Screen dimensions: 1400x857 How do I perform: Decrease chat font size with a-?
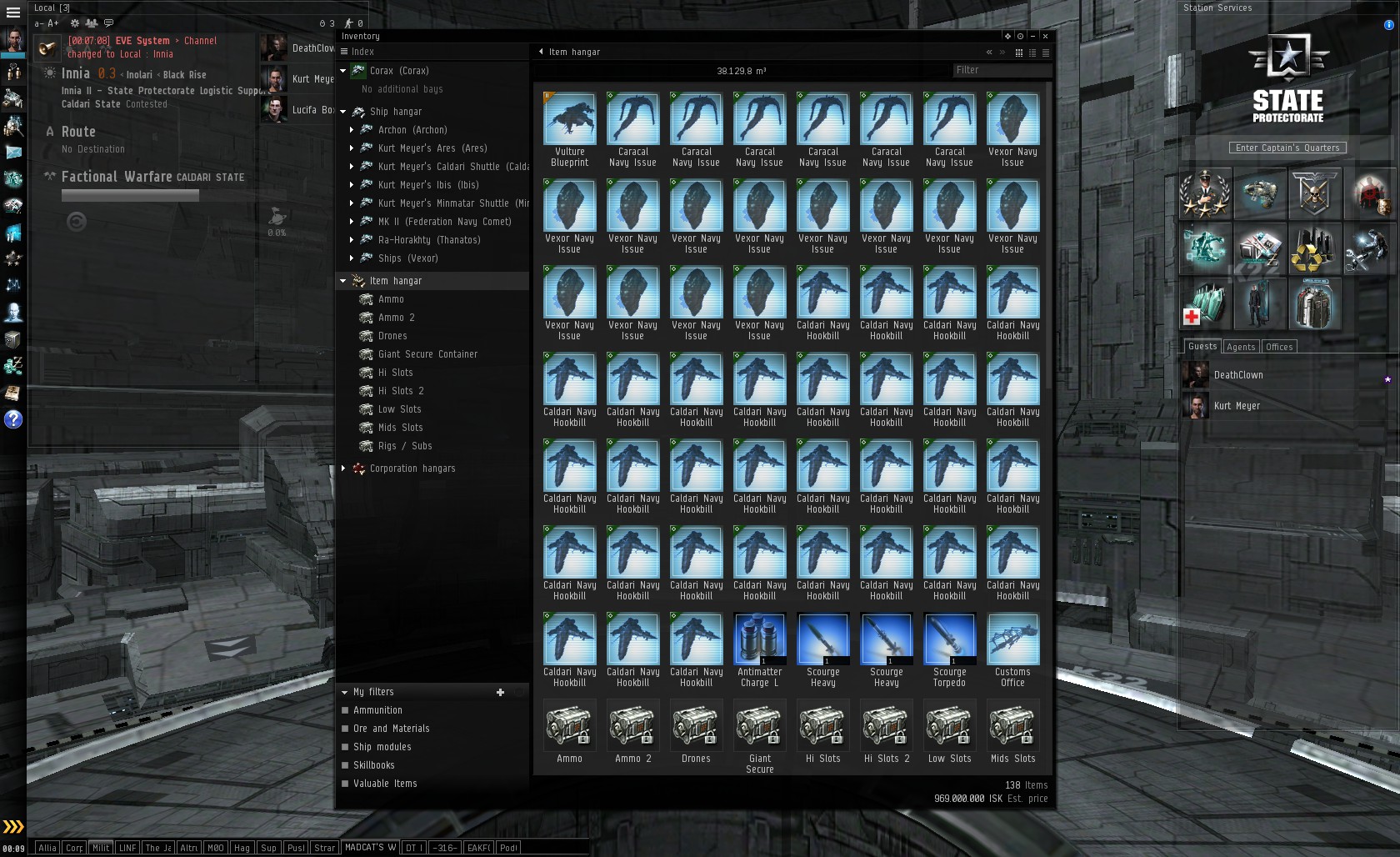[38, 23]
